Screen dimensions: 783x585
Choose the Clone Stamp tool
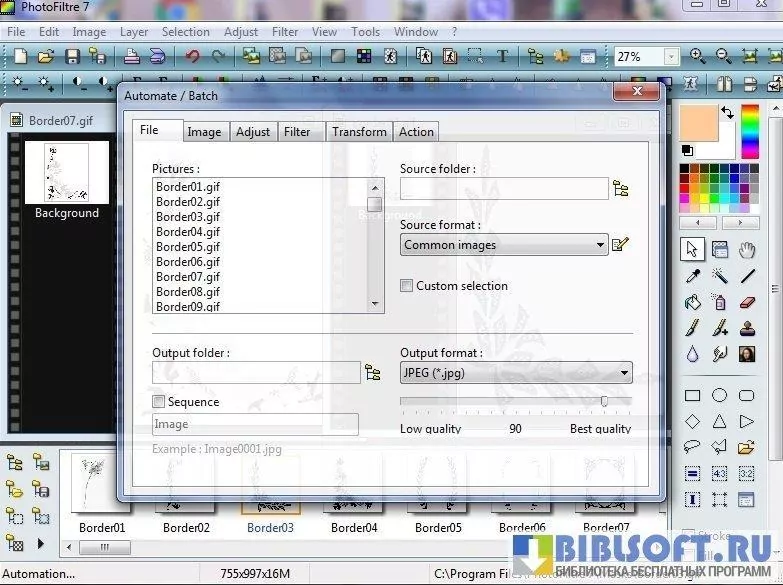pyautogui.click(x=747, y=328)
